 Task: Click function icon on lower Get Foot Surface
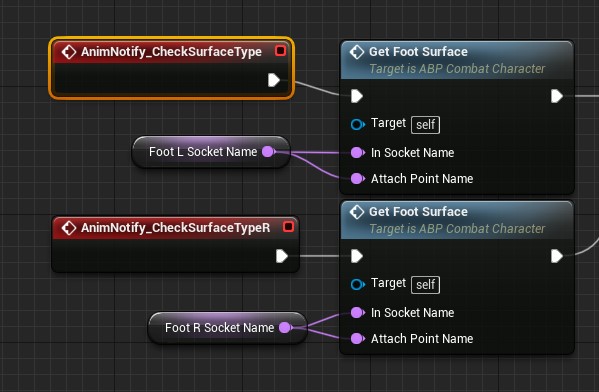pos(357,212)
